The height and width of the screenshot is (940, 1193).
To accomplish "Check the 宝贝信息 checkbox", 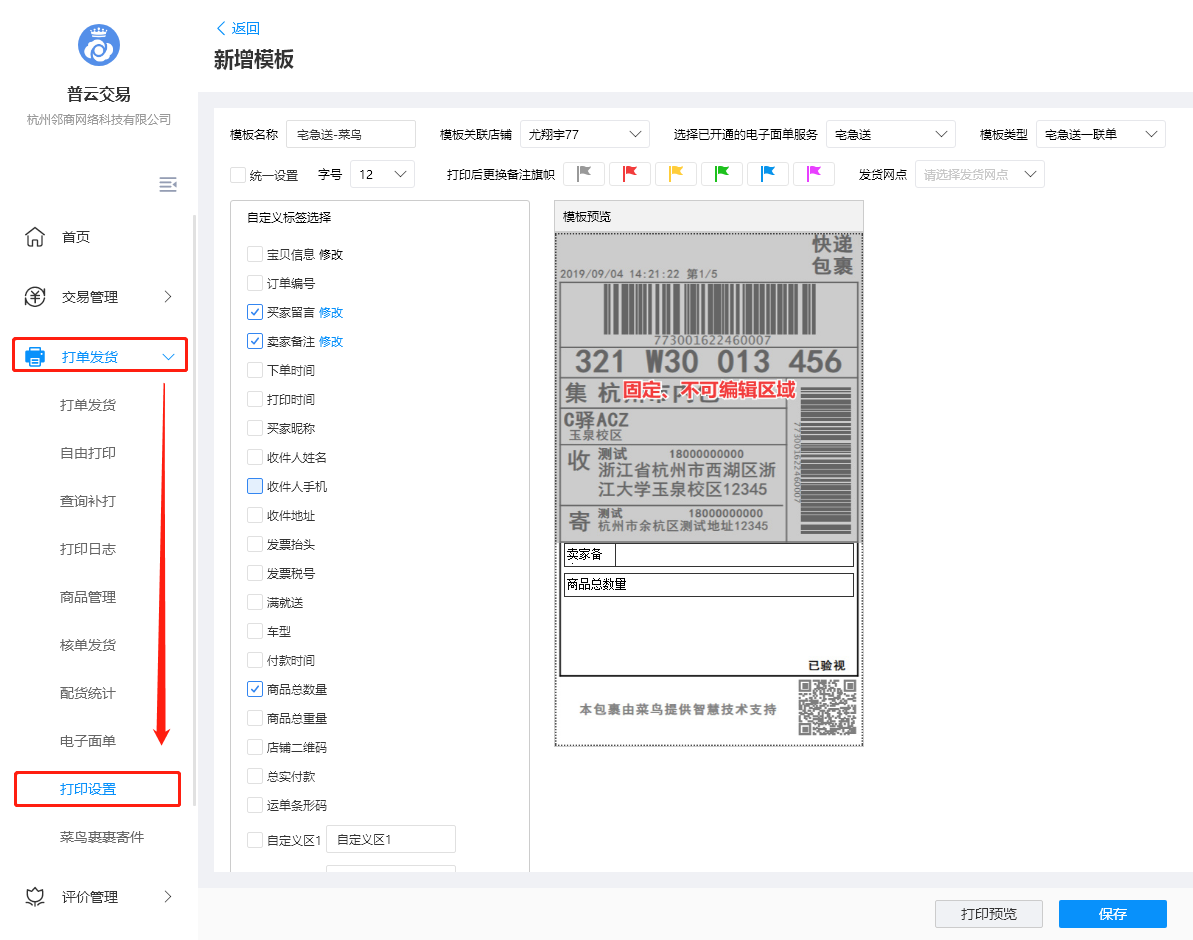I will (255, 253).
